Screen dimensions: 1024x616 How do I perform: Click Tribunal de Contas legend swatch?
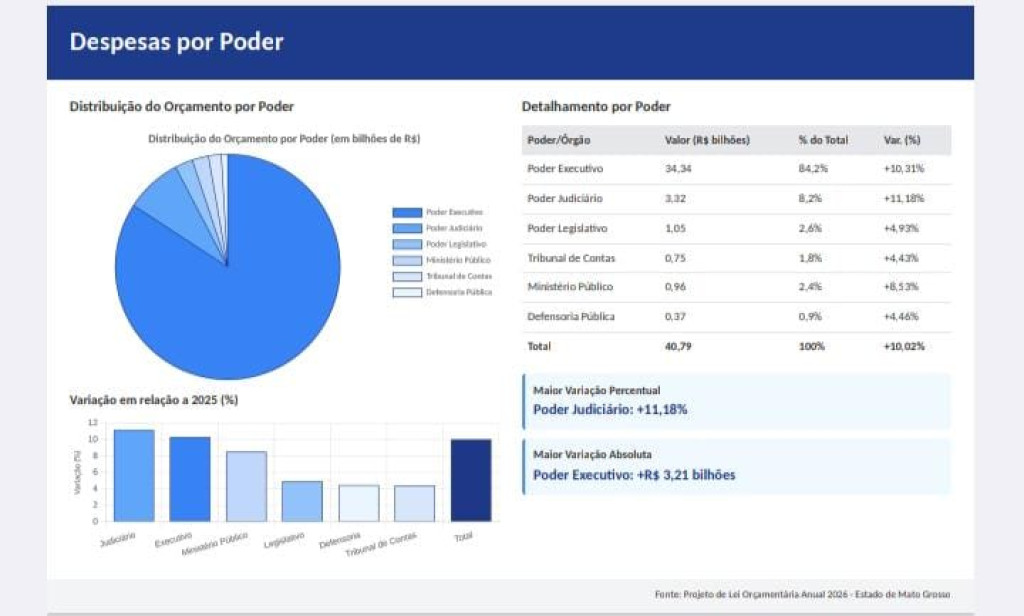pyautogui.click(x=407, y=276)
